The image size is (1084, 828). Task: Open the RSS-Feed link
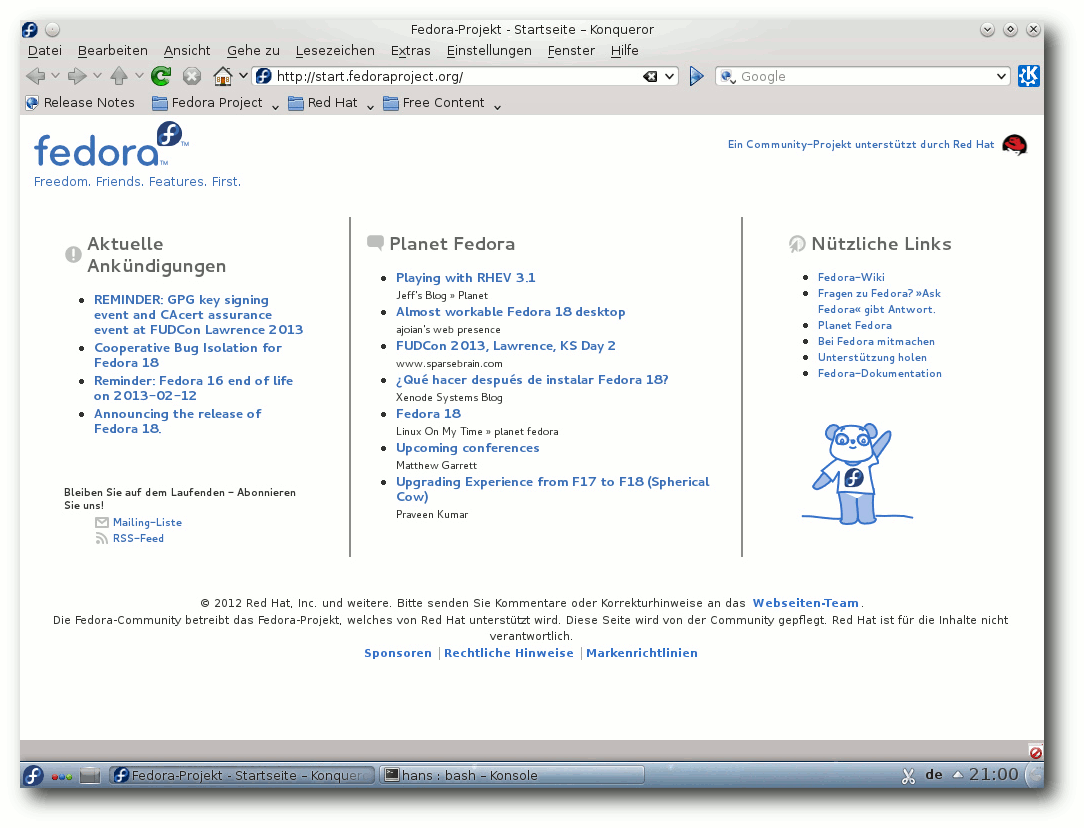pos(138,538)
